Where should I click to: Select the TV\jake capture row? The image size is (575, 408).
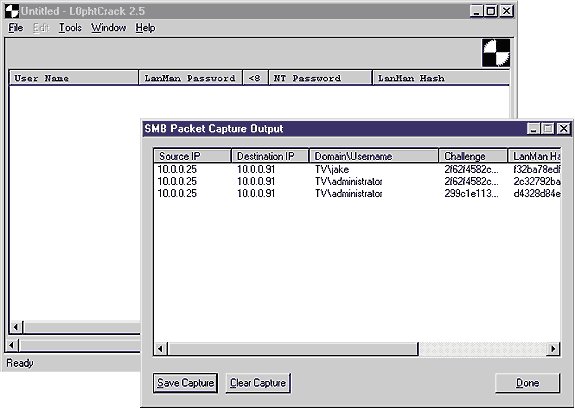coord(357,169)
